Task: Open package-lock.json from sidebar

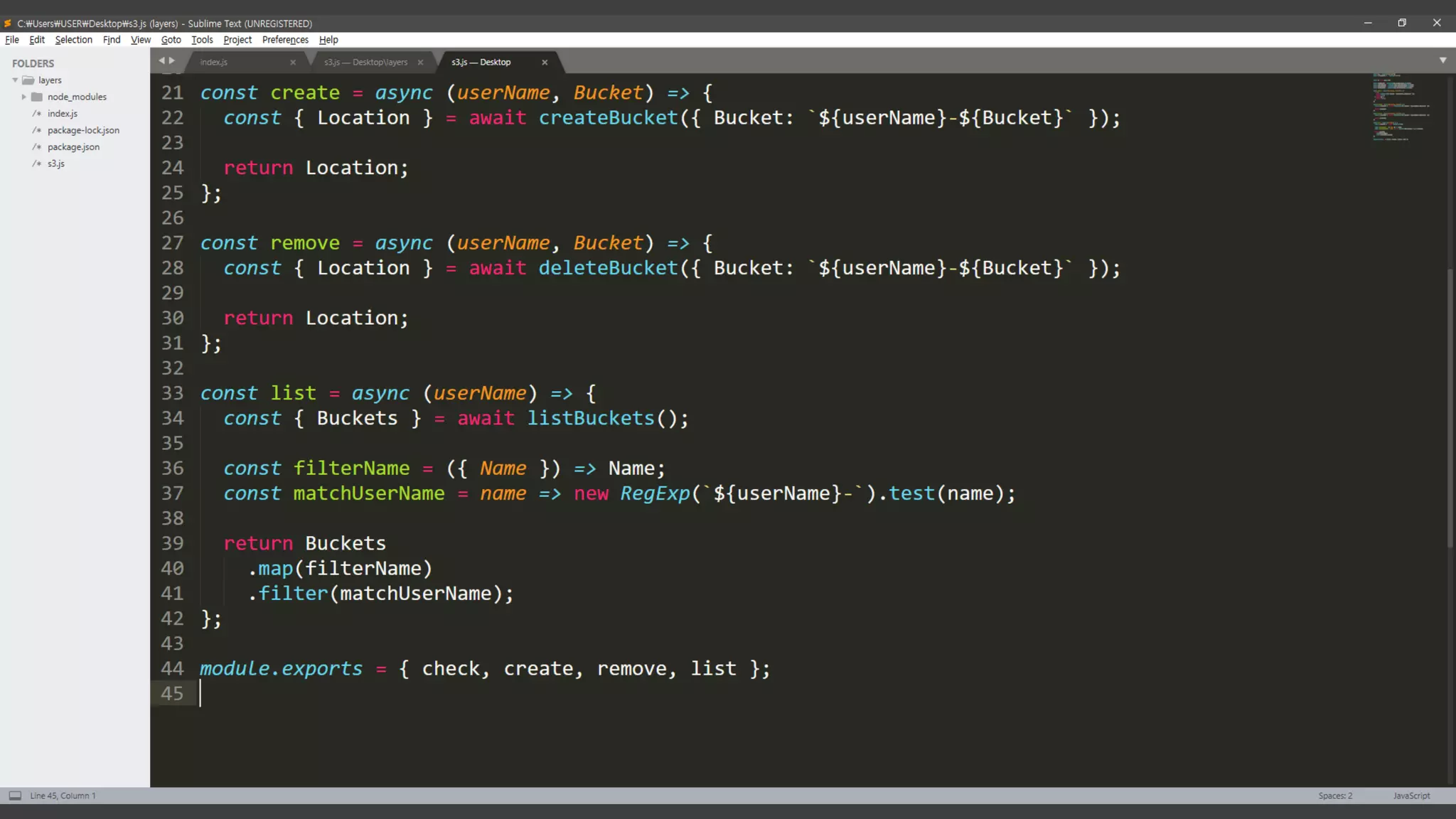Action: (x=83, y=130)
